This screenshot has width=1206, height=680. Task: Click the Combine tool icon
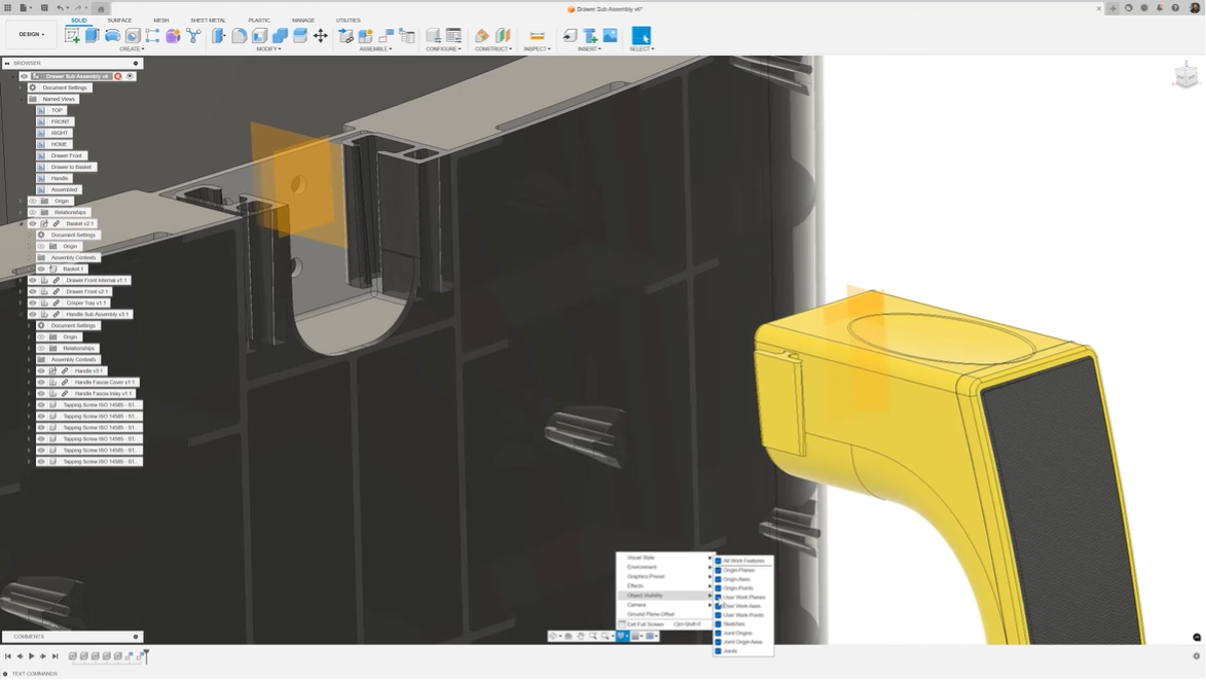pos(280,36)
